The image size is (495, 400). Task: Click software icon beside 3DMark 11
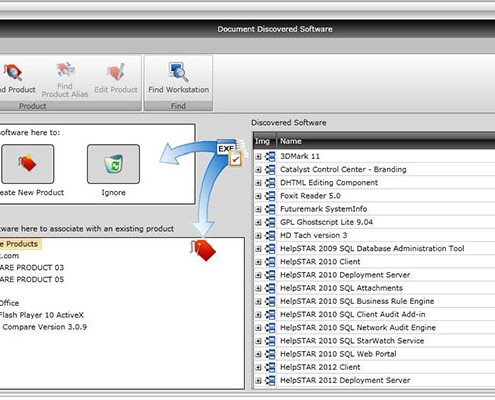click(270, 156)
